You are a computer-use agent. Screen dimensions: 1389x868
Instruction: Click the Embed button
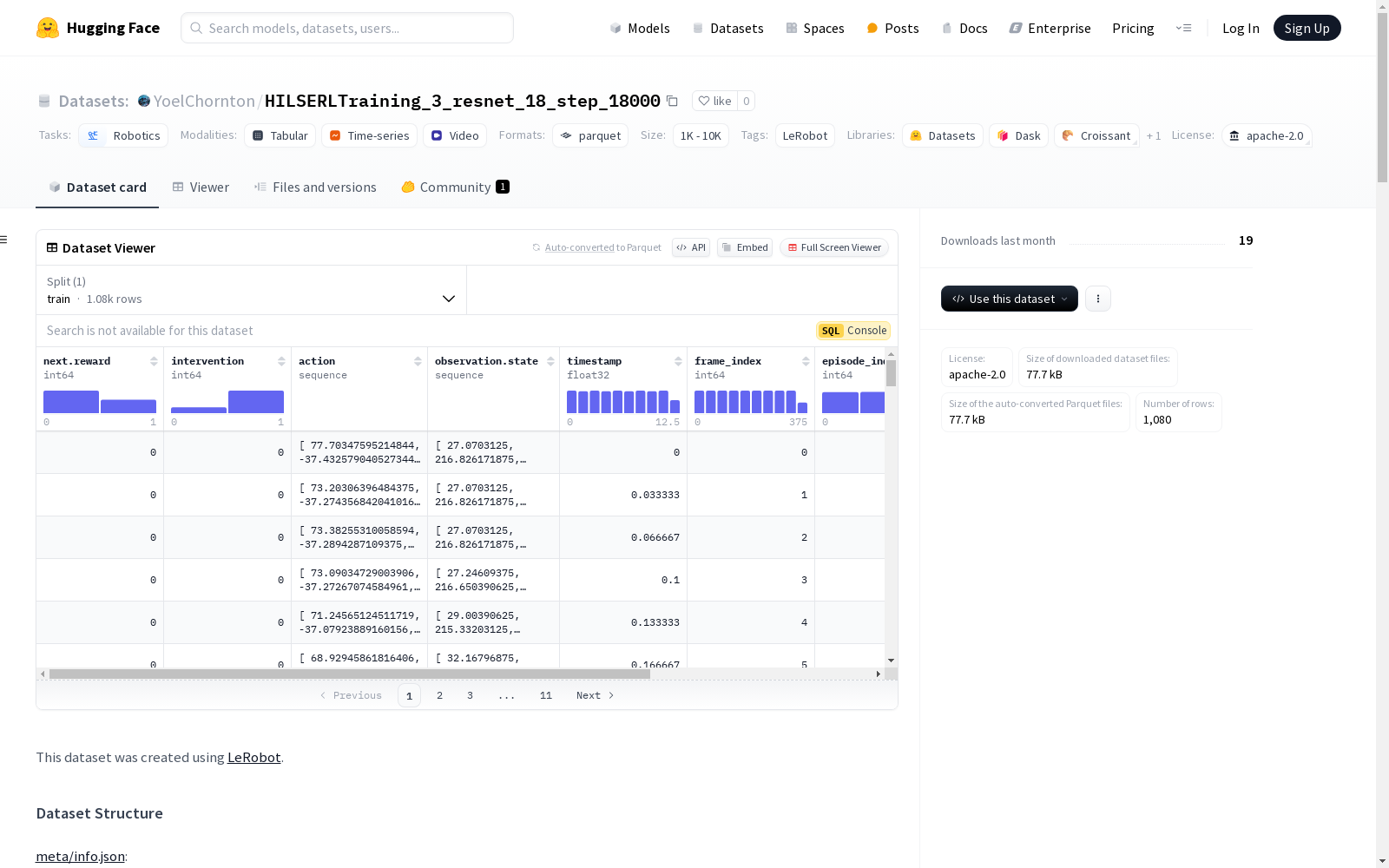pyautogui.click(x=745, y=247)
